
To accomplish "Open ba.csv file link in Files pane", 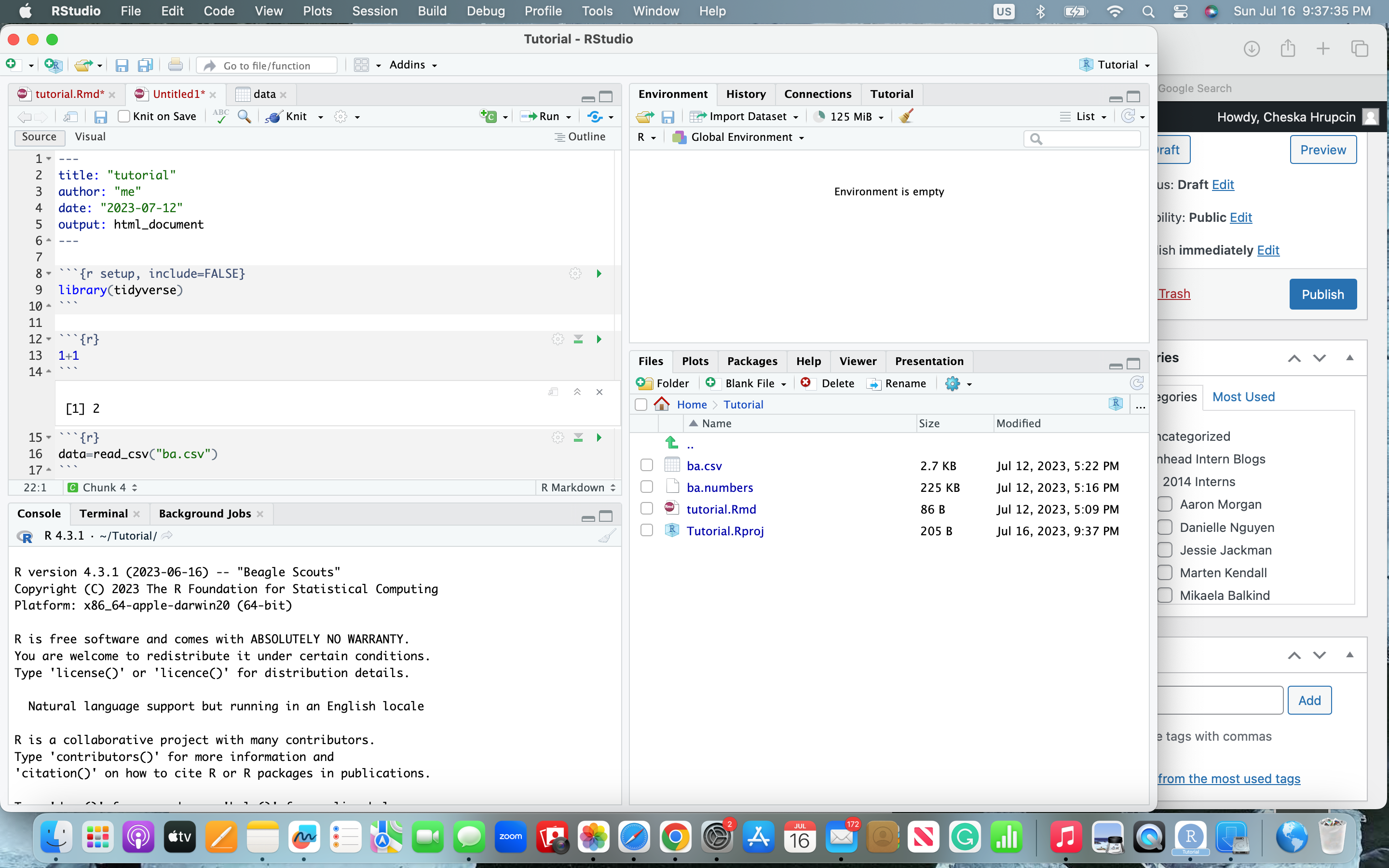I will coord(704,465).
